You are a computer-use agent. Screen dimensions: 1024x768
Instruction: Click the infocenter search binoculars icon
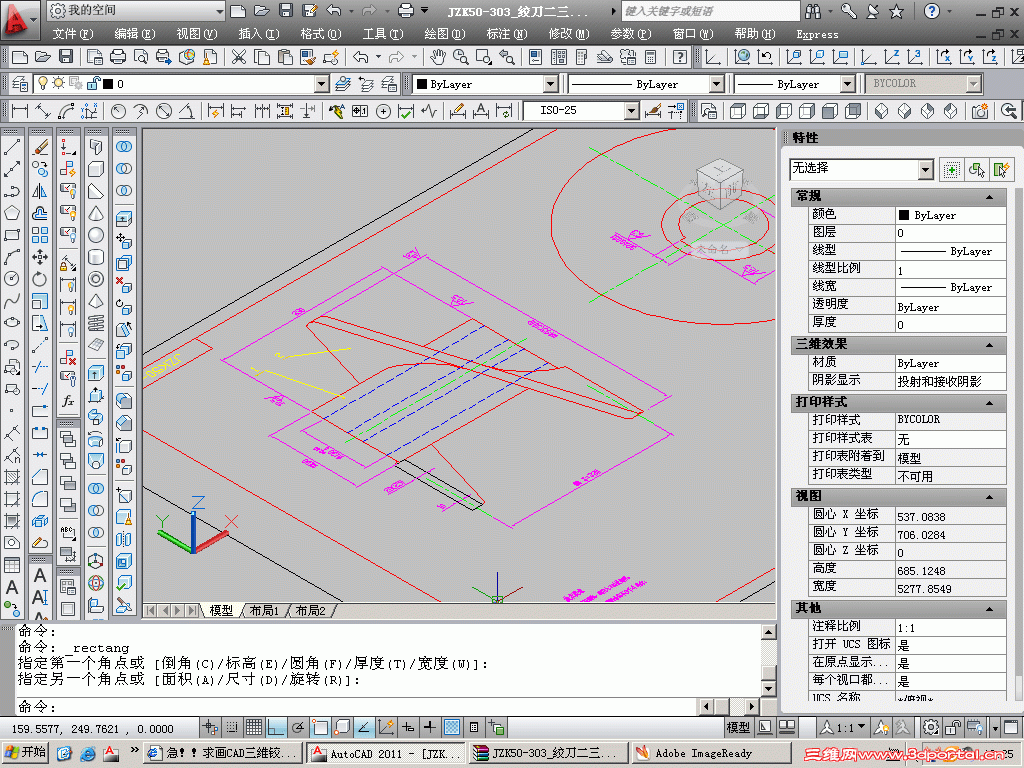coord(813,11)
